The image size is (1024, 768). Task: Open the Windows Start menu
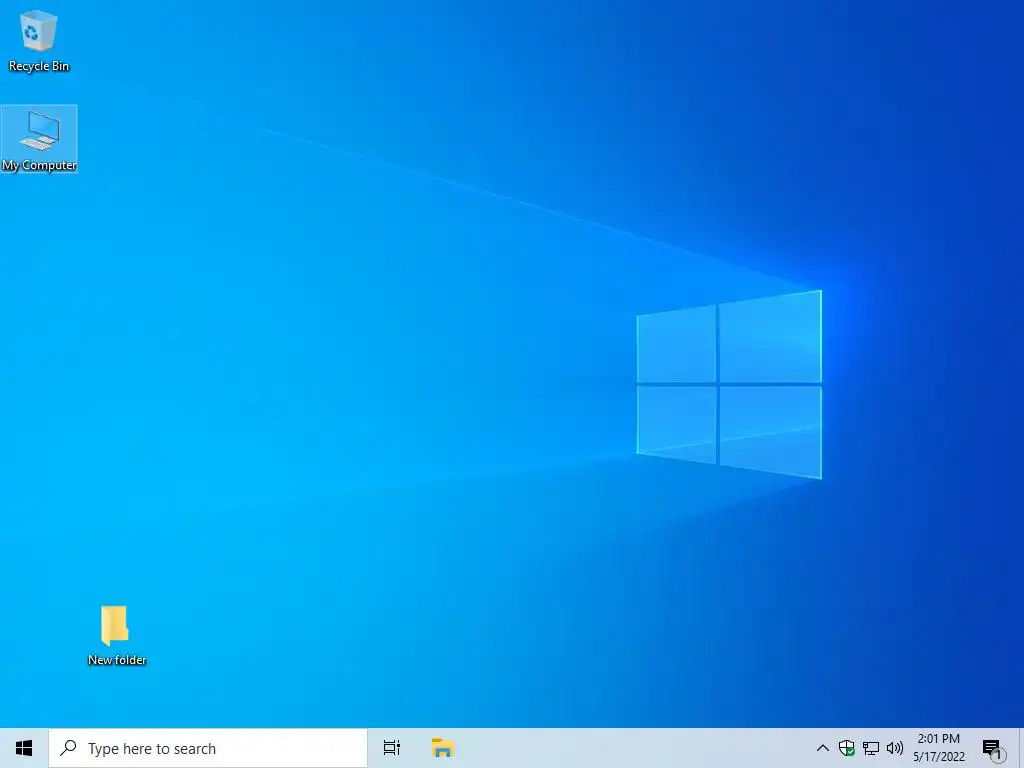(x=24, y=748)
